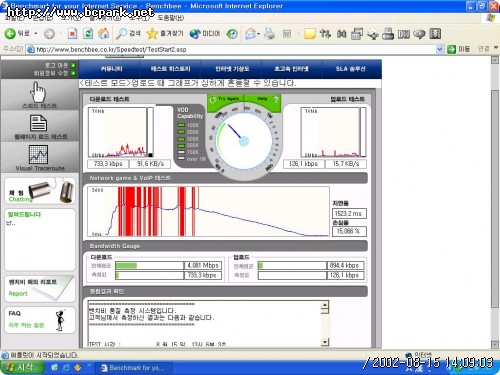Open the Media (미디어) globe toolbar button
500x375 pixels.
tap(205, 33)
